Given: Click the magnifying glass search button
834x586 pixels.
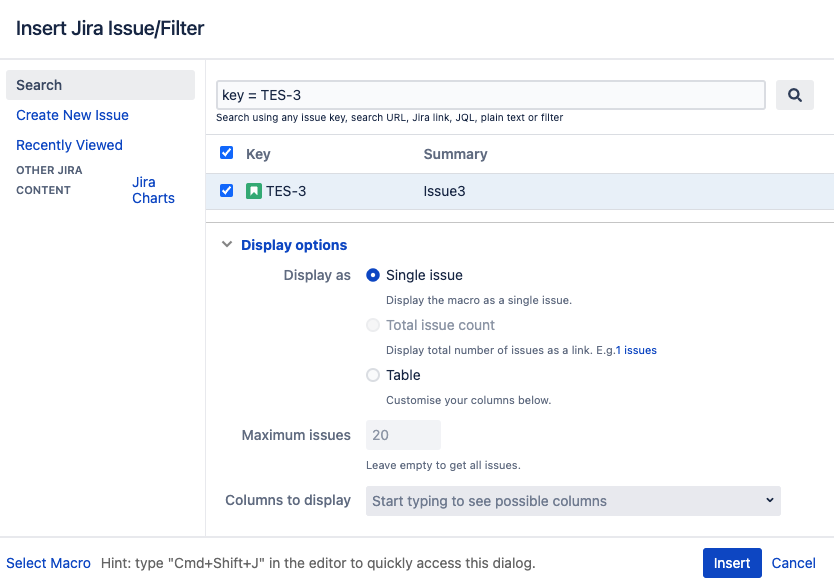Looking at the screenshot, I should pyautogui.click(x=794, y=95).
